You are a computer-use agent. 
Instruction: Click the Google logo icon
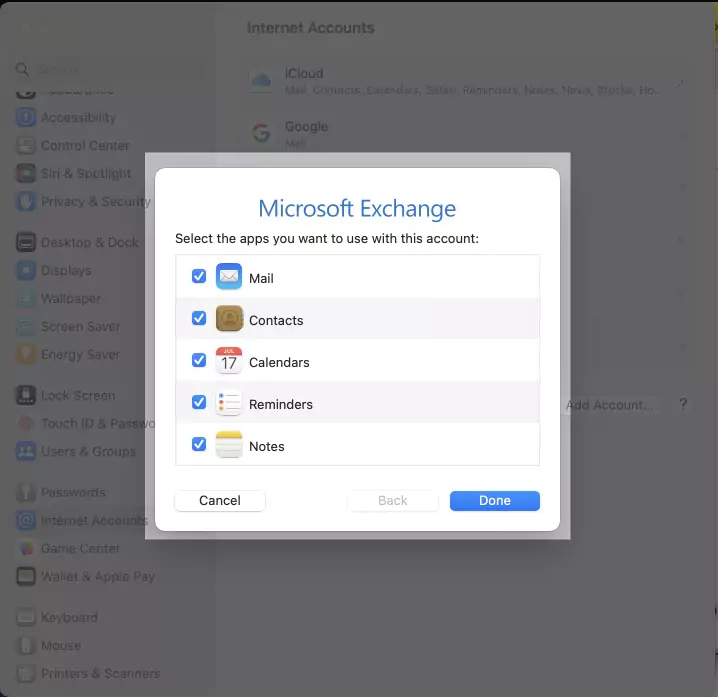(x=261, y=133)
